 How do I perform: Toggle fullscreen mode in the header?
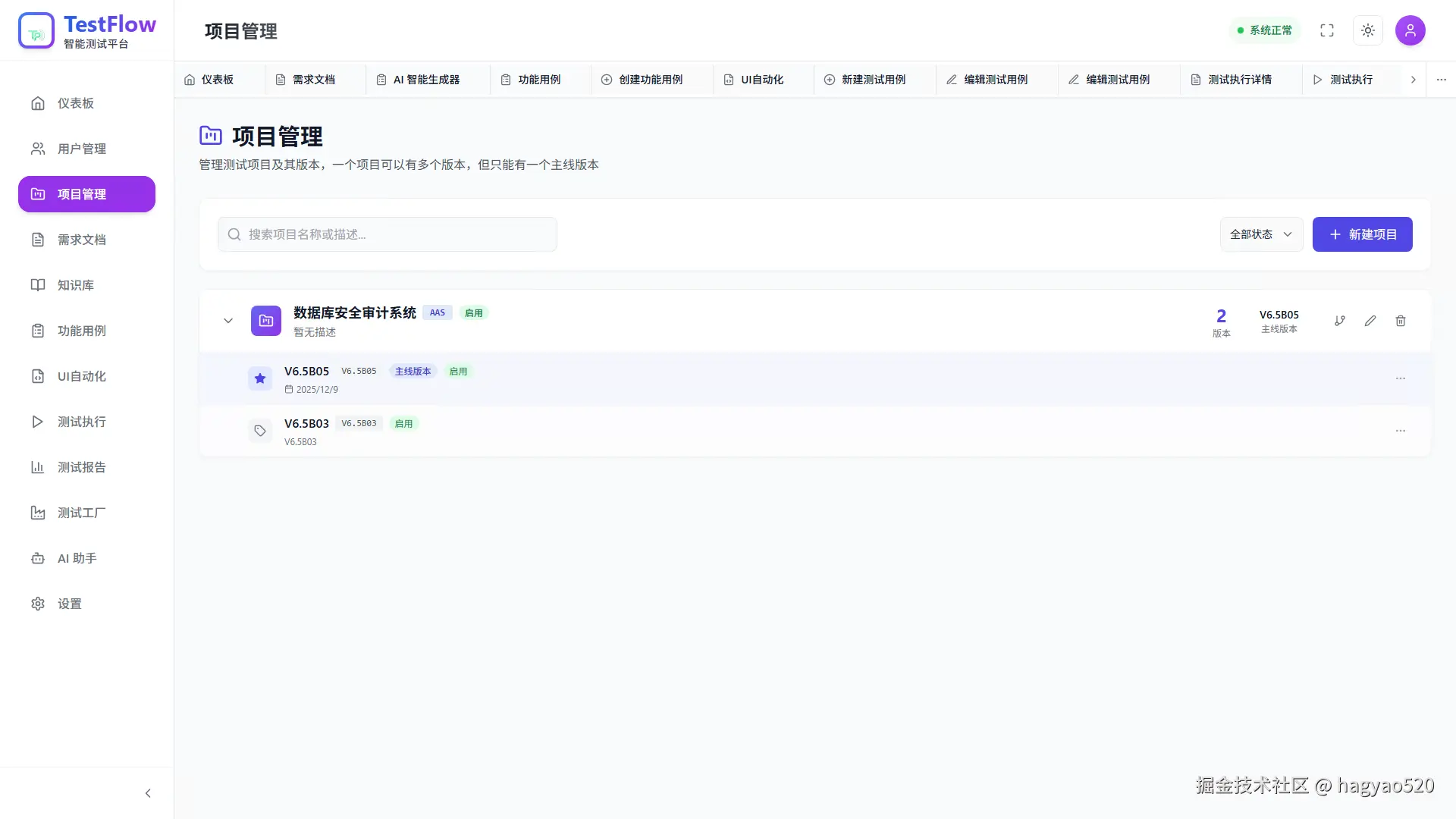(1327, 30)
